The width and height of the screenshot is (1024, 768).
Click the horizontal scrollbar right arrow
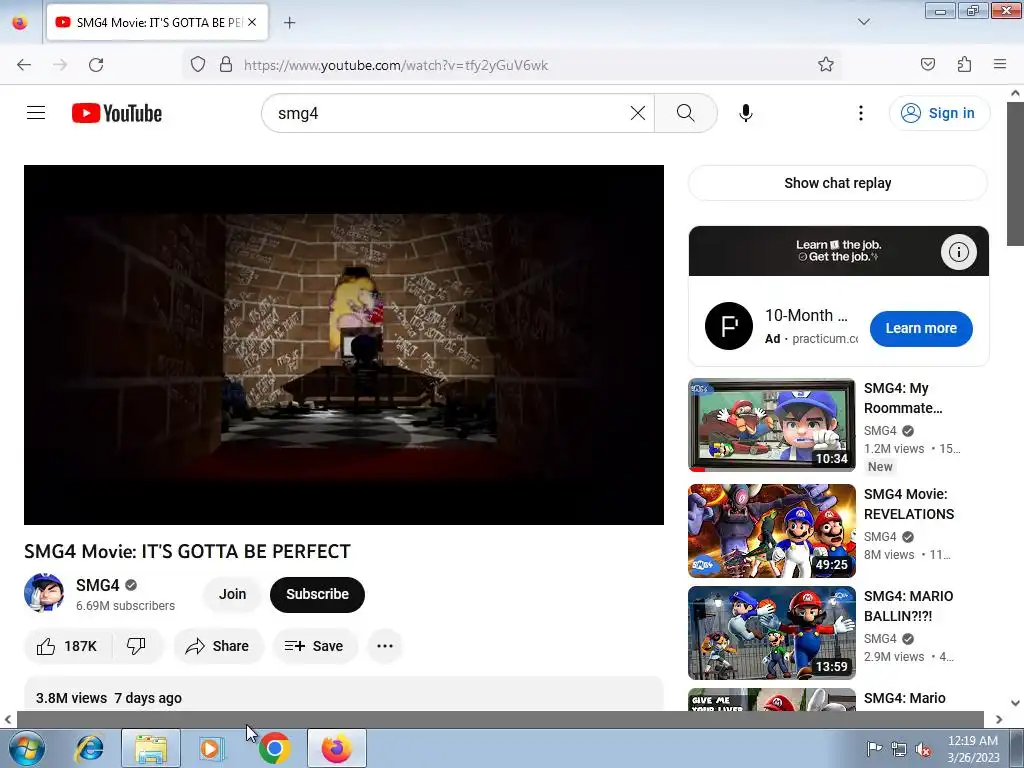[x=999, y=719]
